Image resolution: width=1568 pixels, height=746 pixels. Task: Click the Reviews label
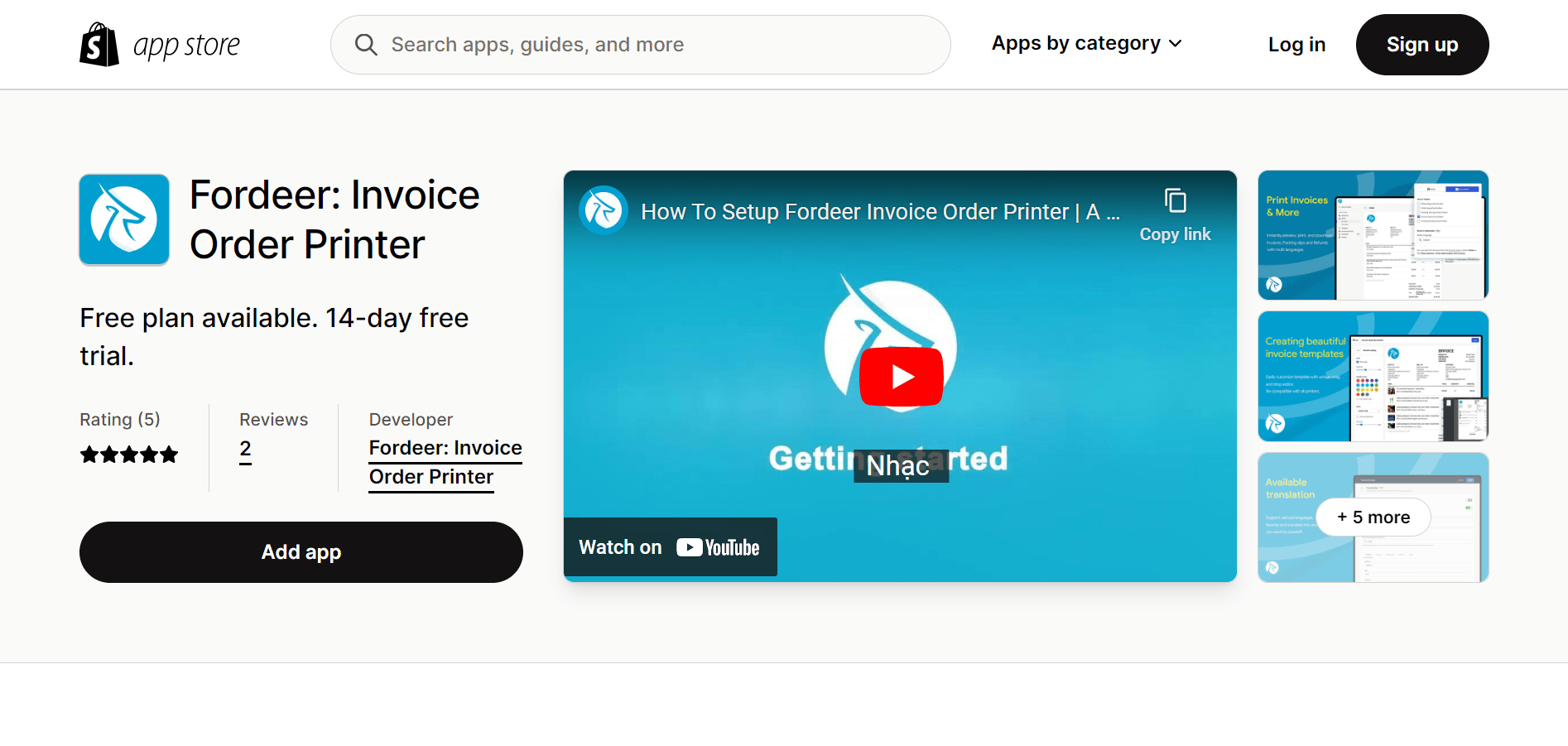pos(273,420)
